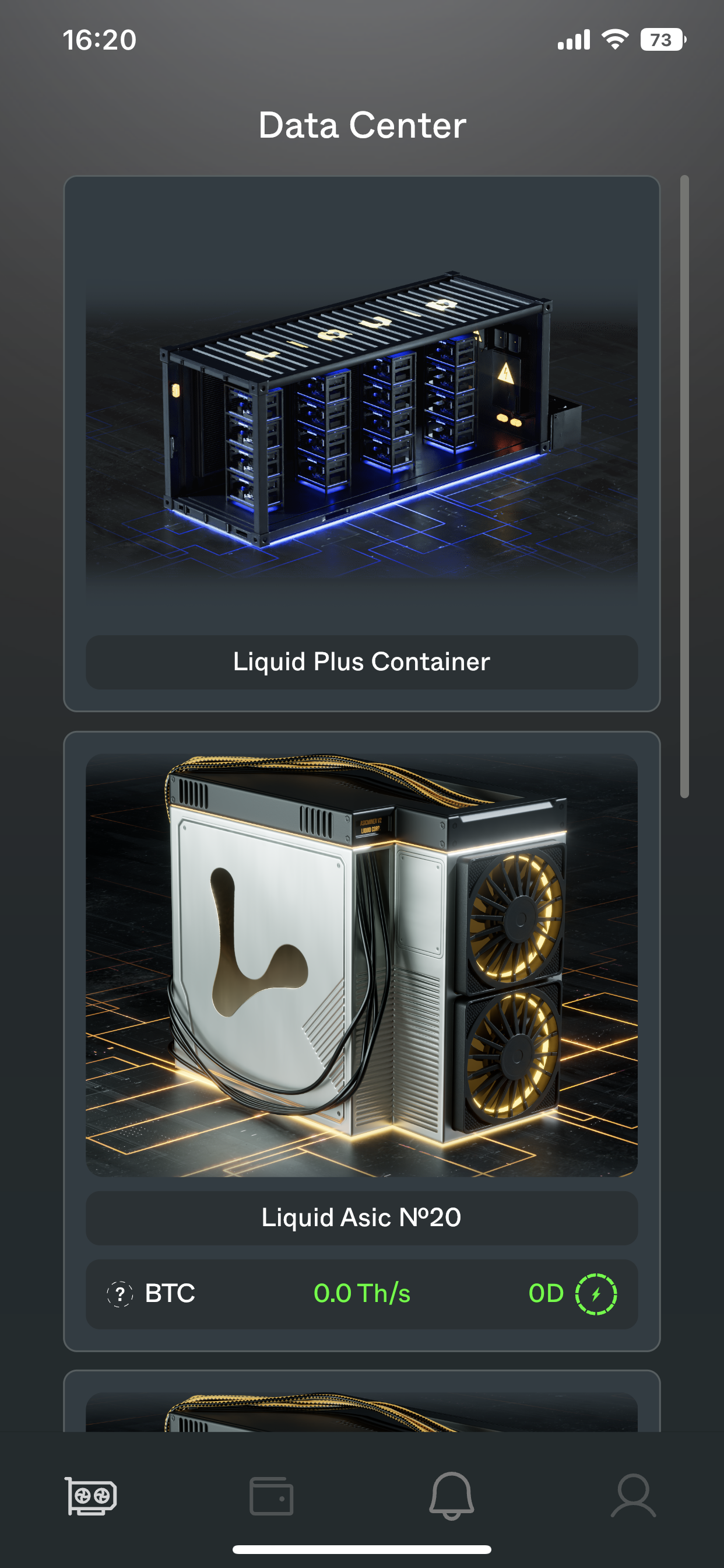Tap the 16:20 clock in status bar

pyautogui.click(x=100, y=40)
